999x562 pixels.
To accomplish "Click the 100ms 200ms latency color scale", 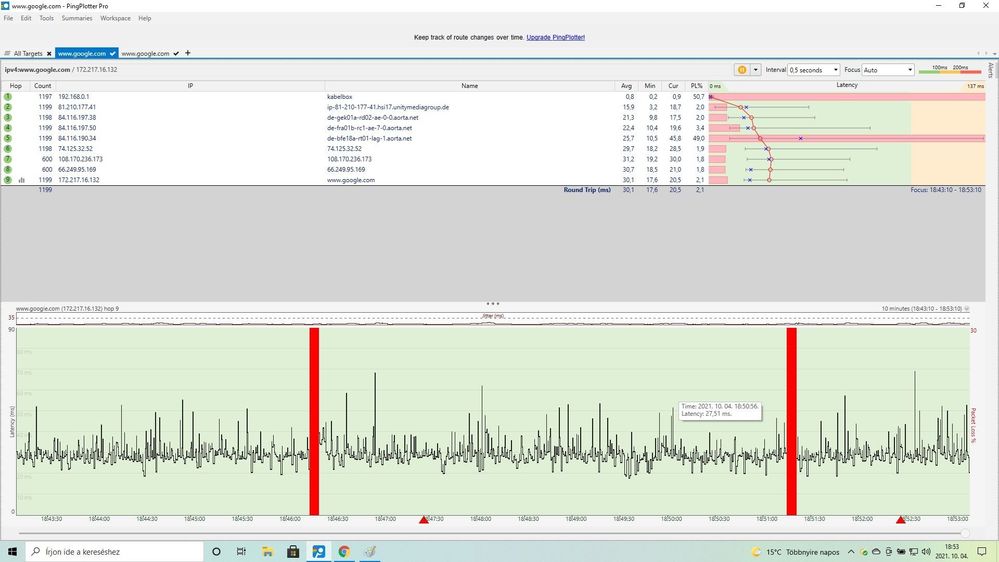I will [950, 69].
